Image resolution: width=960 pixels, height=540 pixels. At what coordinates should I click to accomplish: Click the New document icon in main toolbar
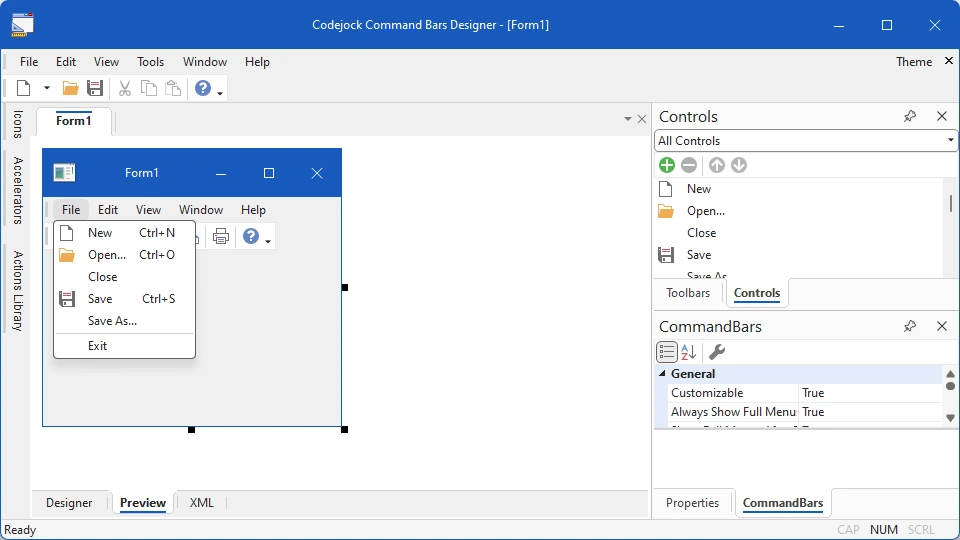[x=23, y=88]
